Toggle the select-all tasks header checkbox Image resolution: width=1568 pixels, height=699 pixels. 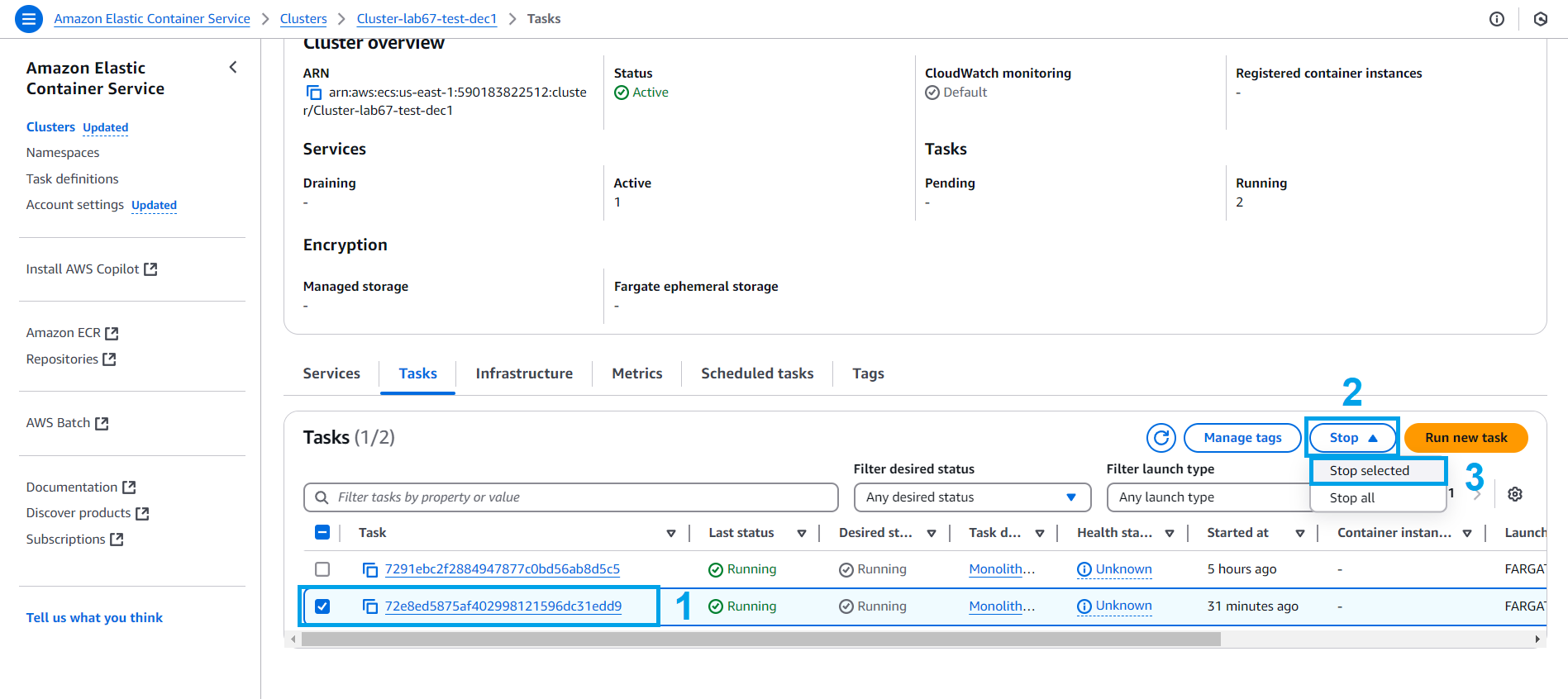pos(322,533)
